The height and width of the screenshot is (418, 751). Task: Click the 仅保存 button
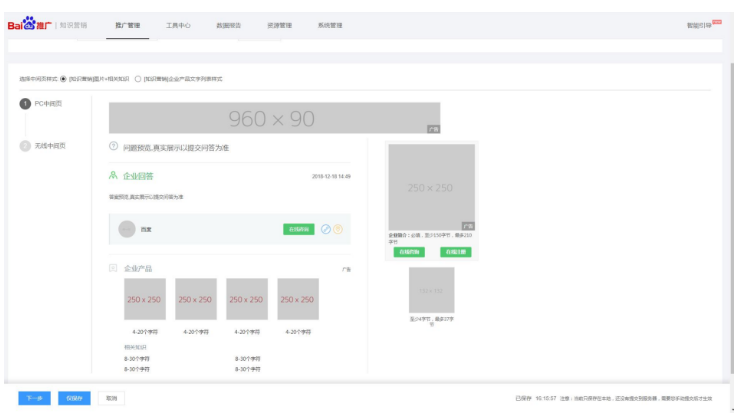74,398
